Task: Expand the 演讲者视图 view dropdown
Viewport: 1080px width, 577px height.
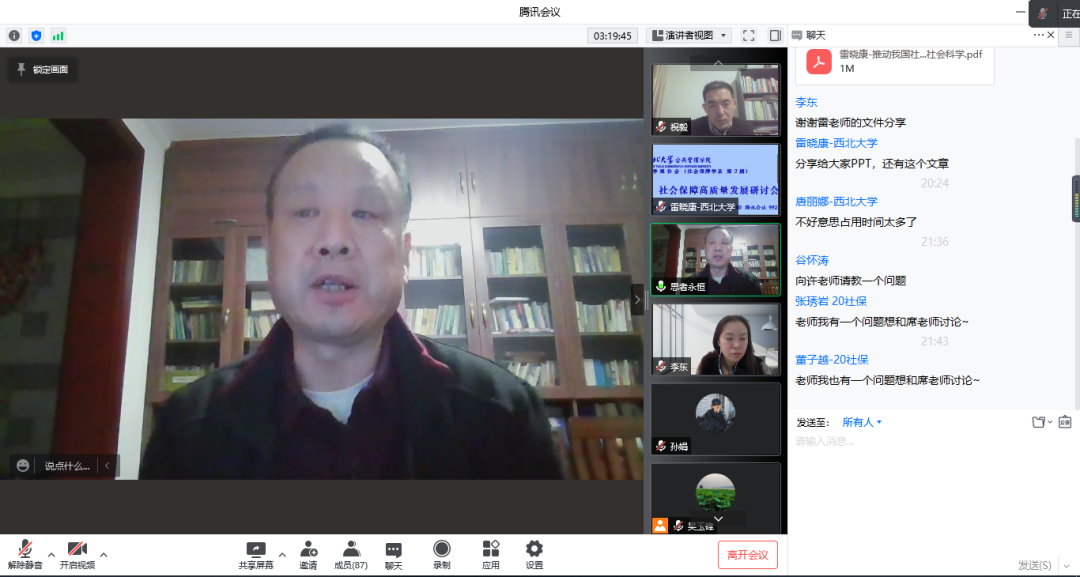Action: [689, 36]
